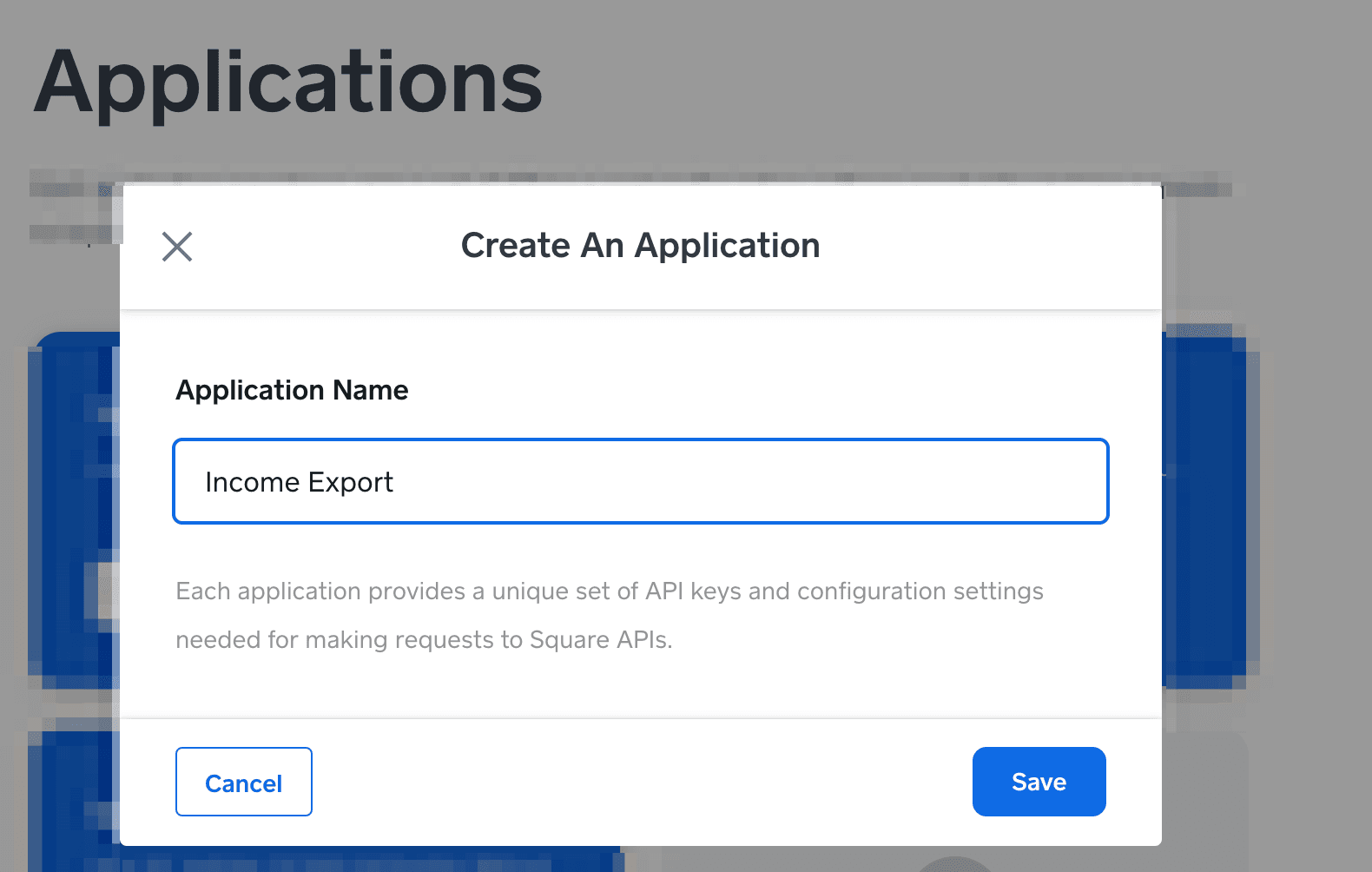Click the dialog footer between Cancel and Save
The width and height of the screenshot is (1372, 872).
click(x=643, y=782)
